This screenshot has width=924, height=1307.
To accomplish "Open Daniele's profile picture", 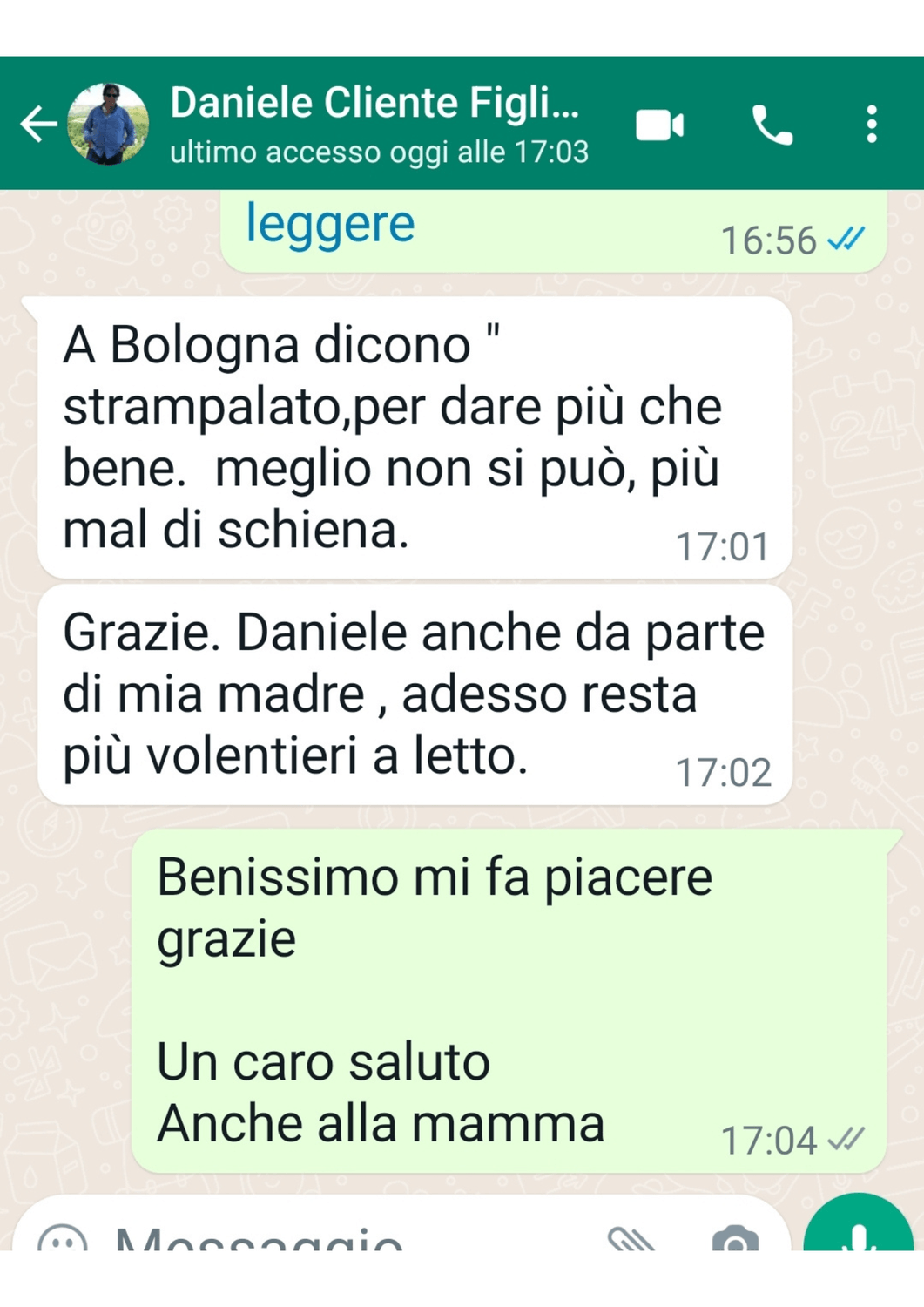I will pyautogui.click(x=109, y=124).
